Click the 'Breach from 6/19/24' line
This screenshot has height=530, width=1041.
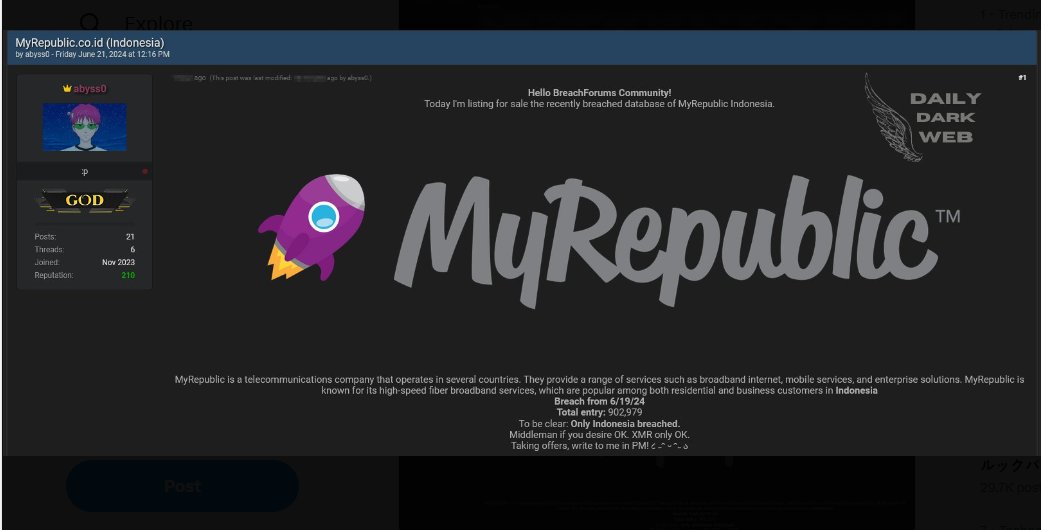[x=600, y=401]
